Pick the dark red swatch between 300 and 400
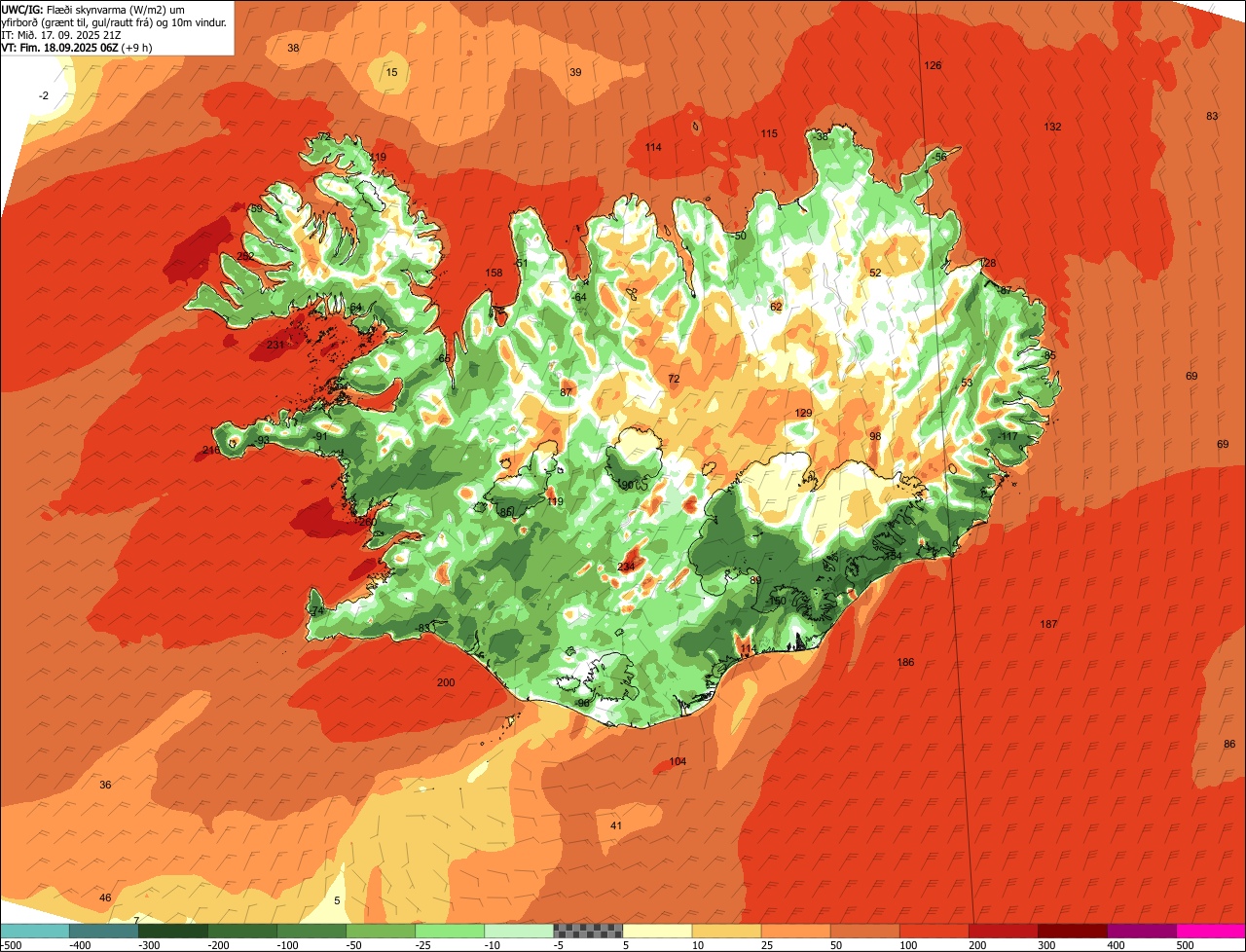Viewport: 1246px width, 952px height. point(1072,931)
